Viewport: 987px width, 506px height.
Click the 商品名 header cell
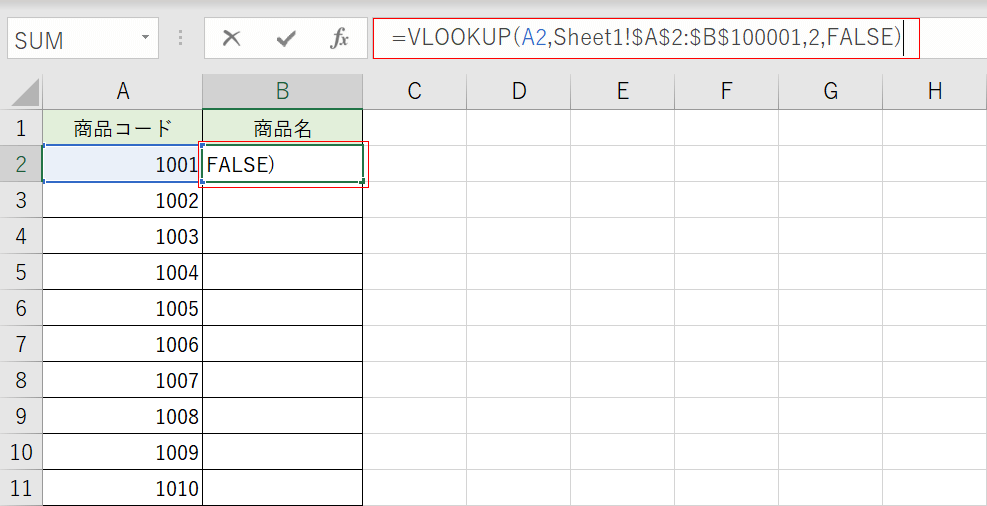tap(283, 128)
